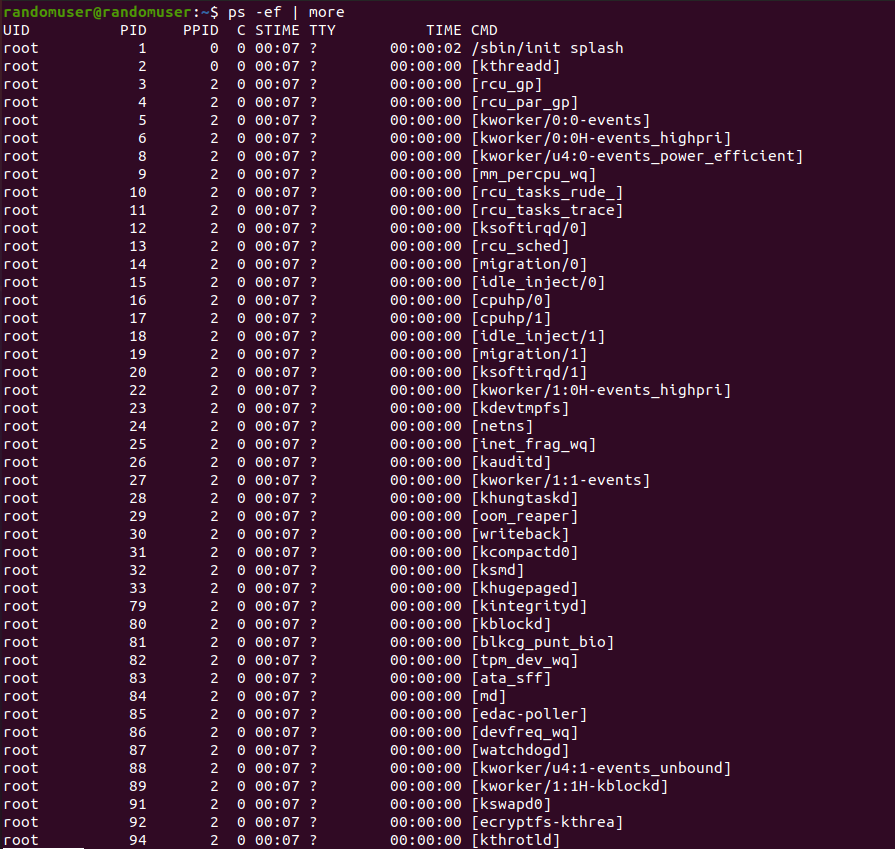The width and height of the screenshot is (895, 849).
Task: Click the PID column header
Action: click(x=133, y=30)
